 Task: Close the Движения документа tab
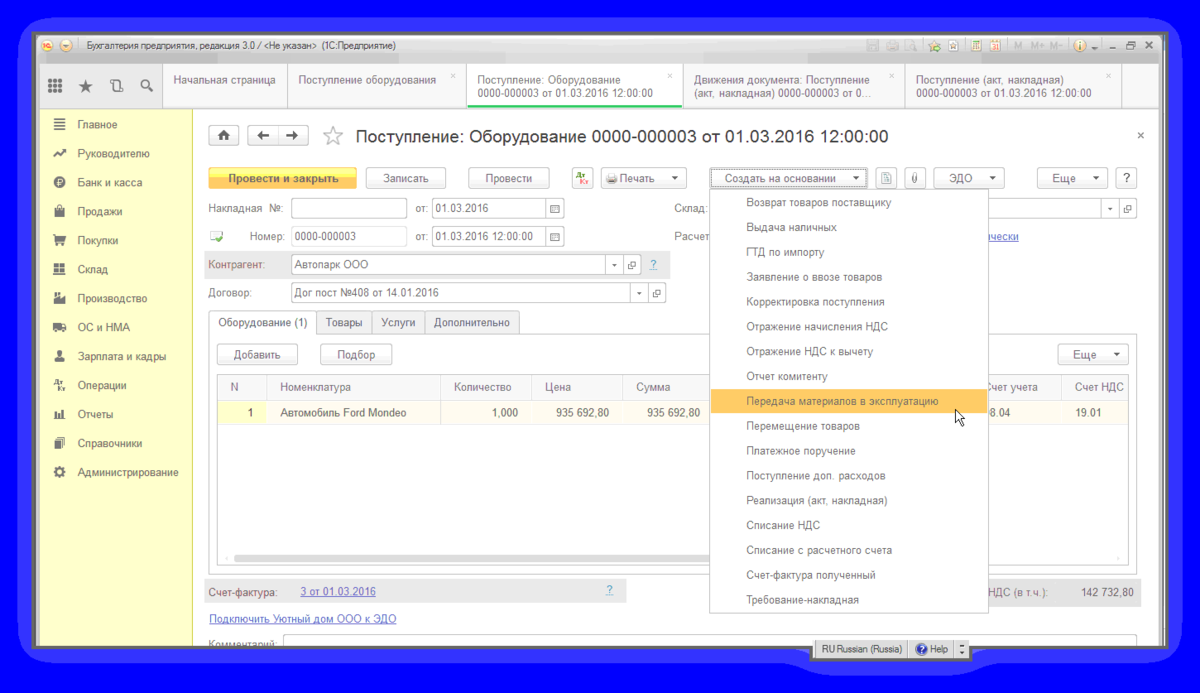click(x=891, y=76)
